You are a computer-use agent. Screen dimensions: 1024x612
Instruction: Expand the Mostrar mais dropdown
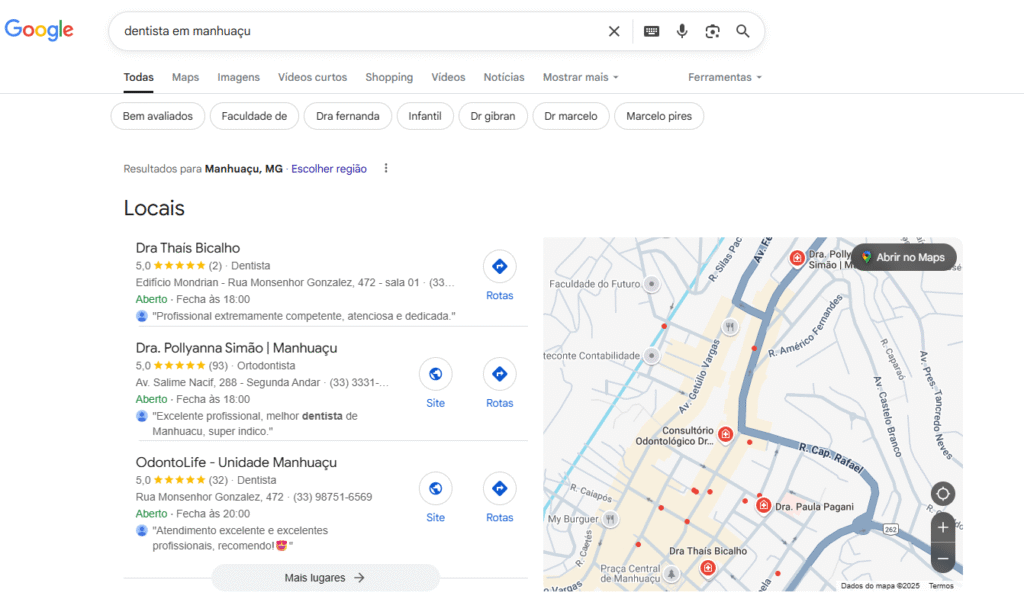[581, 77]
